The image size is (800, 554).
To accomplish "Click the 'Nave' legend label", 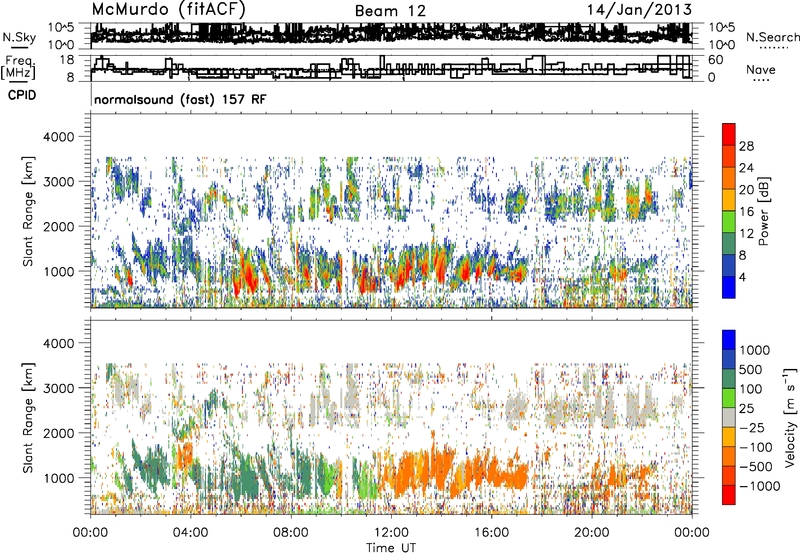I will coord(761,70).
